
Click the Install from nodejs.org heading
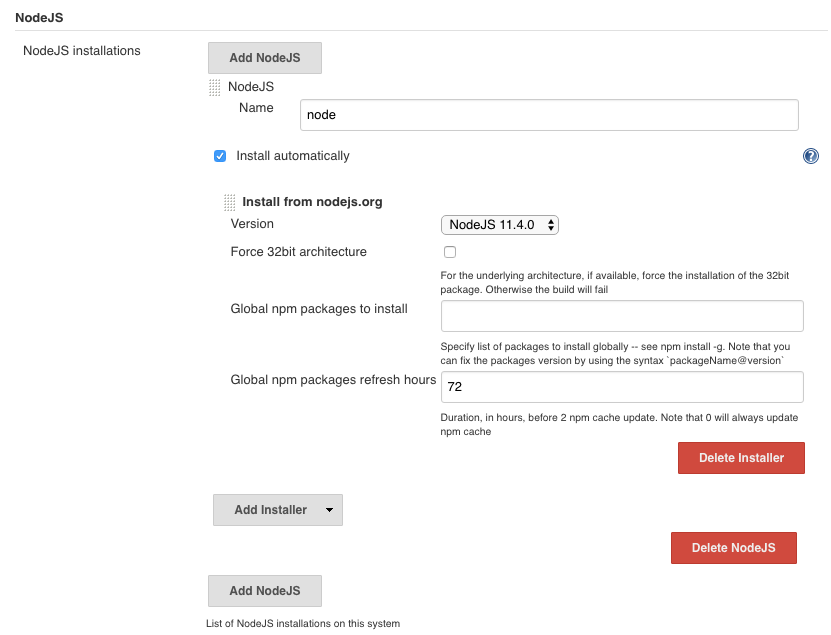point(312,202)
